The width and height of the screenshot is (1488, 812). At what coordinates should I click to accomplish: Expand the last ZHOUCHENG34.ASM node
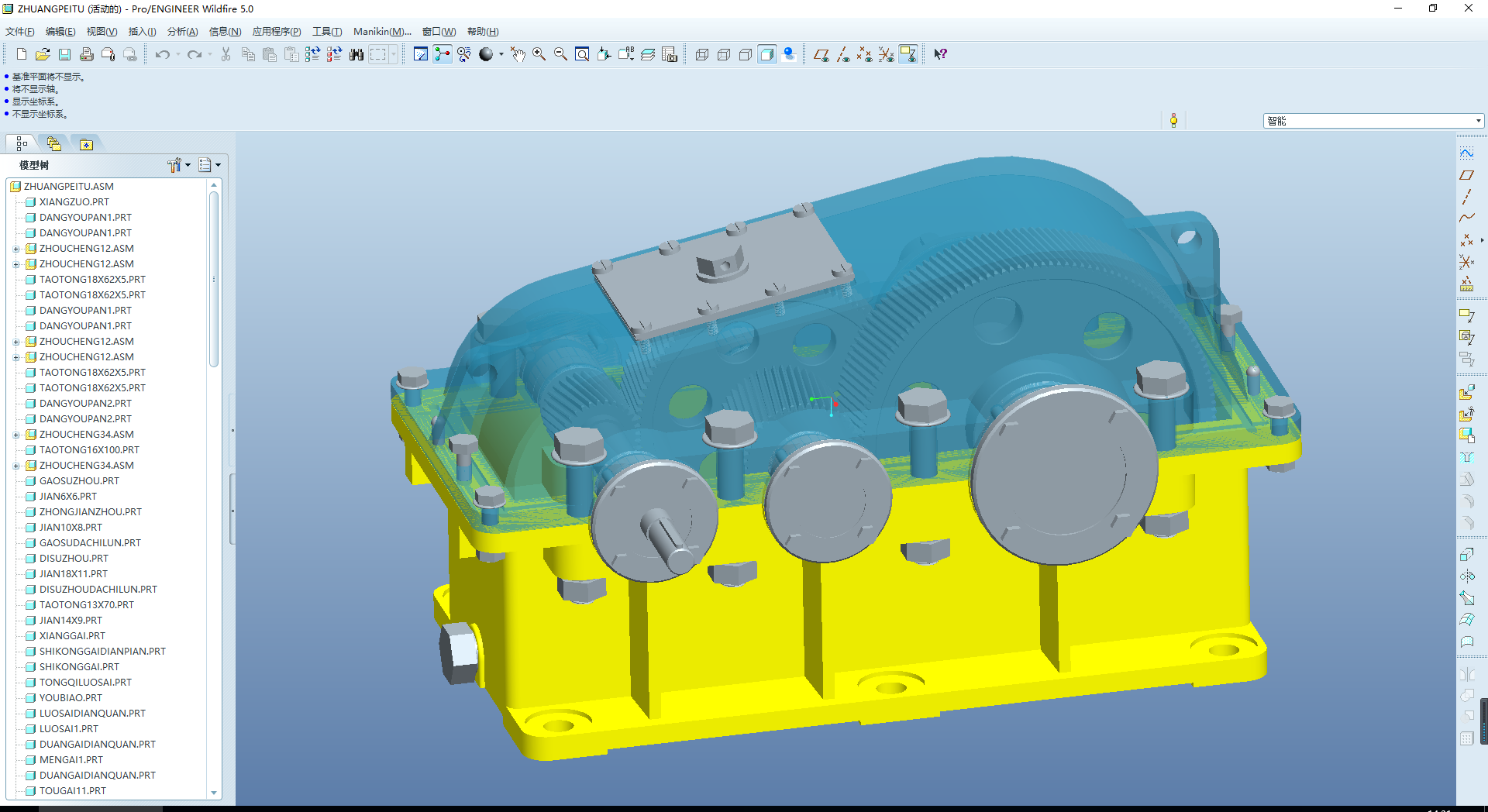point(16,466)
